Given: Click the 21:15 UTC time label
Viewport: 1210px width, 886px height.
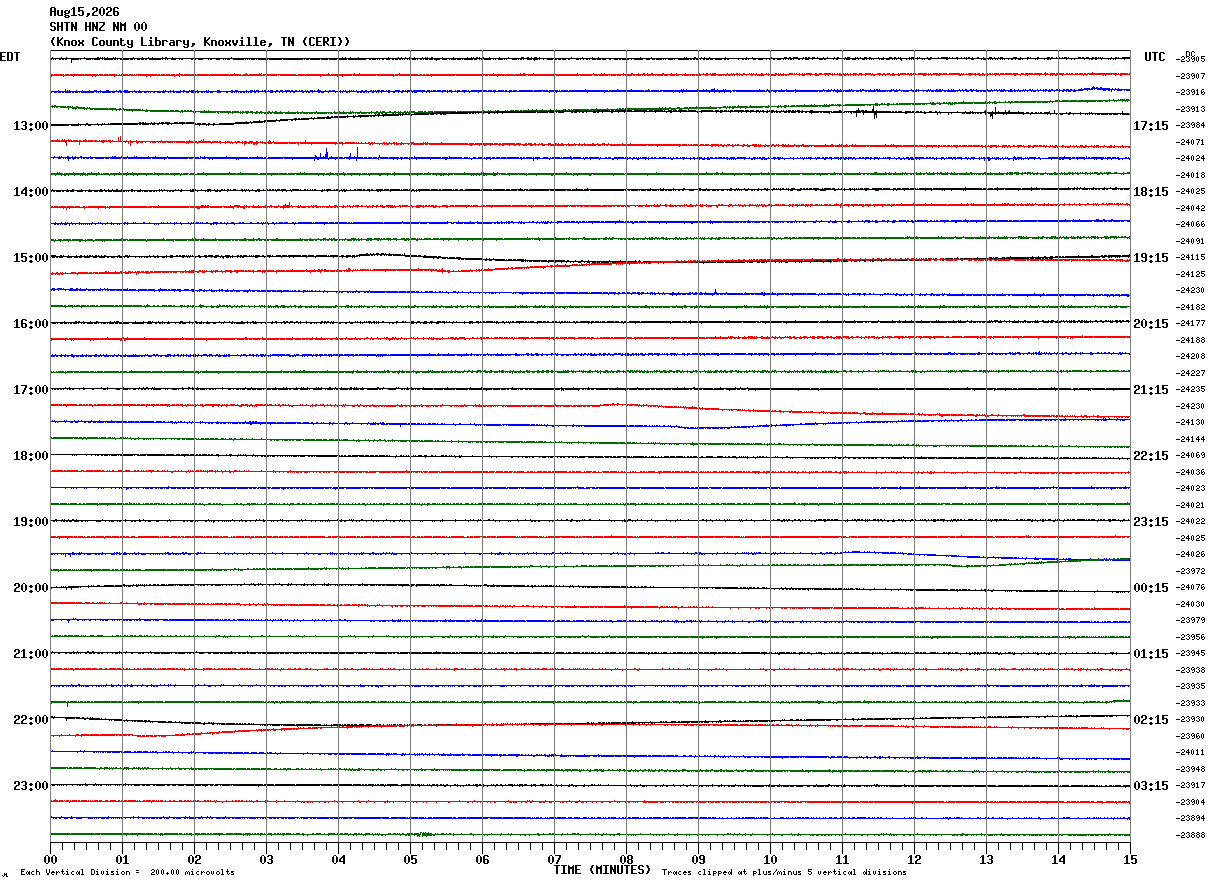Looking at the screenshot, I should click(x=1151, y=390).
